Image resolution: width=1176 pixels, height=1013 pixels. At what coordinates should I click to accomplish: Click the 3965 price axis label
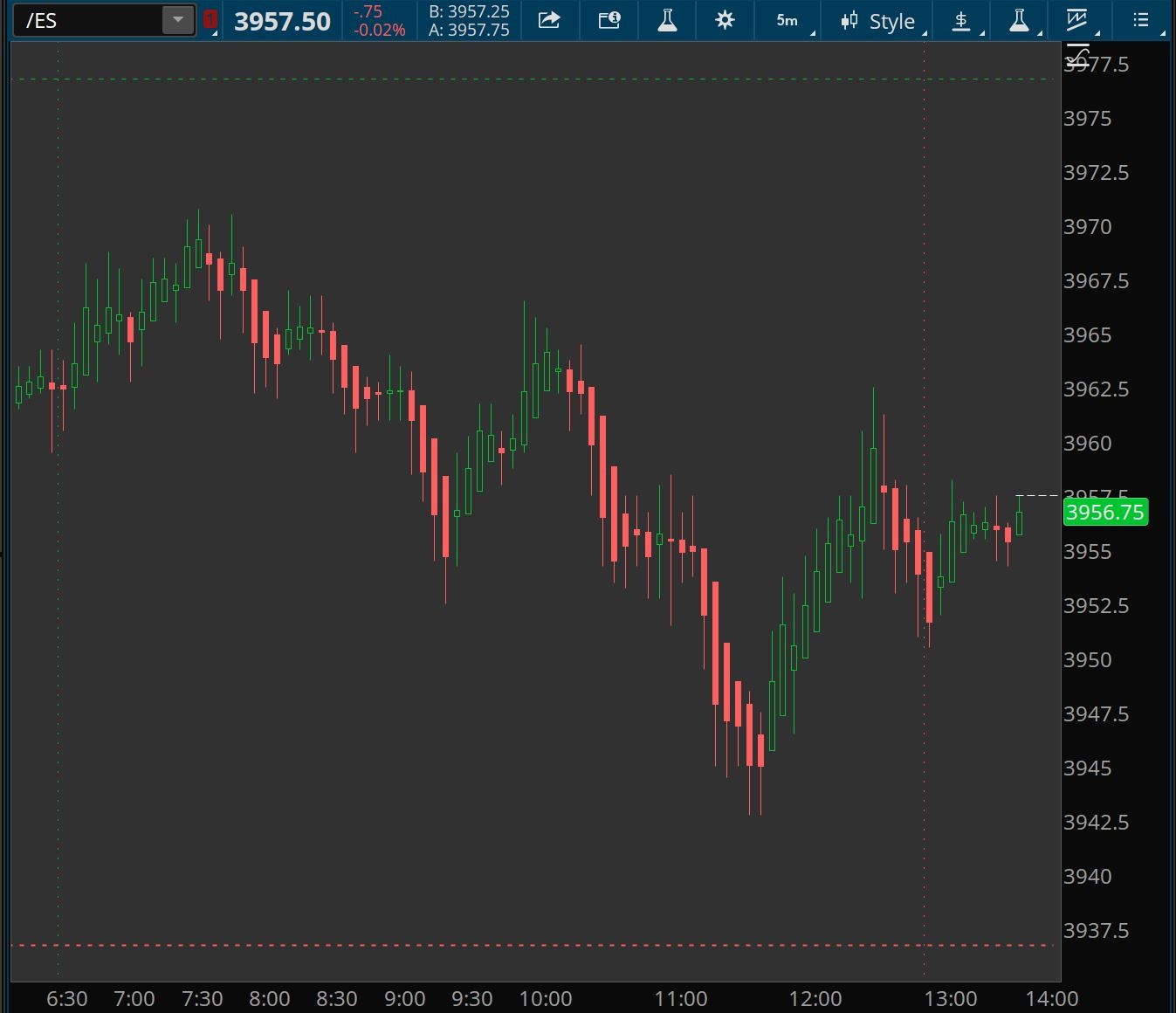[1087, 335]
